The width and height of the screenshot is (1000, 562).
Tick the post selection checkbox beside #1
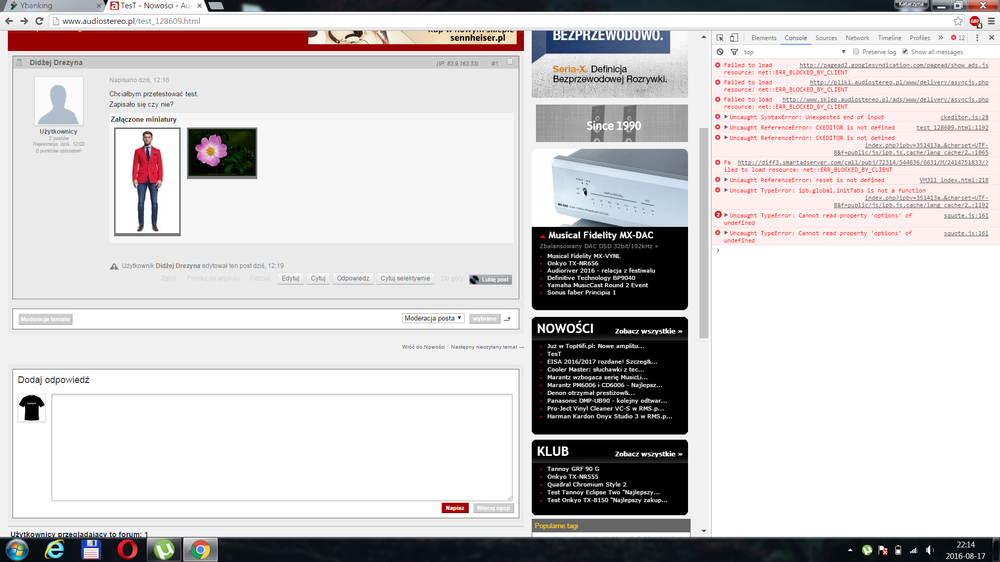click(x=509, y=63)
